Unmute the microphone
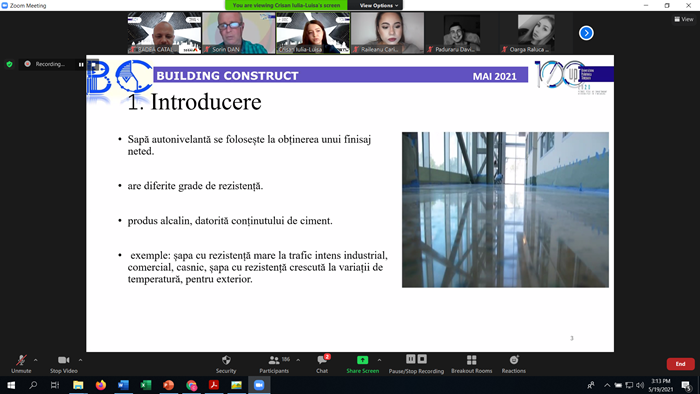The image size is (700, 394). 21,364
